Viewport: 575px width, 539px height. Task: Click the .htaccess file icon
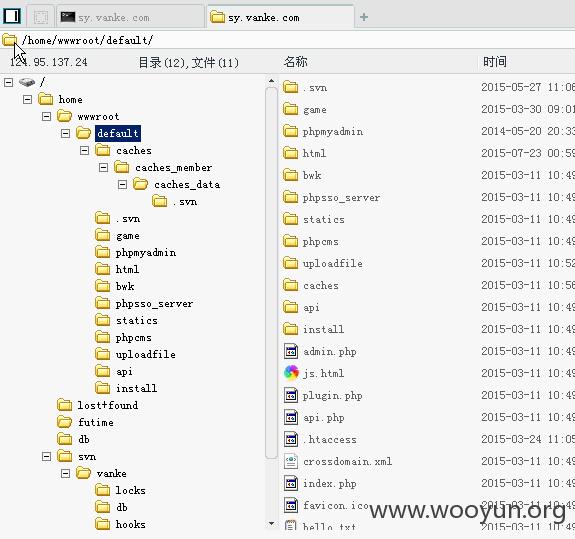click(x=291, y=439)
